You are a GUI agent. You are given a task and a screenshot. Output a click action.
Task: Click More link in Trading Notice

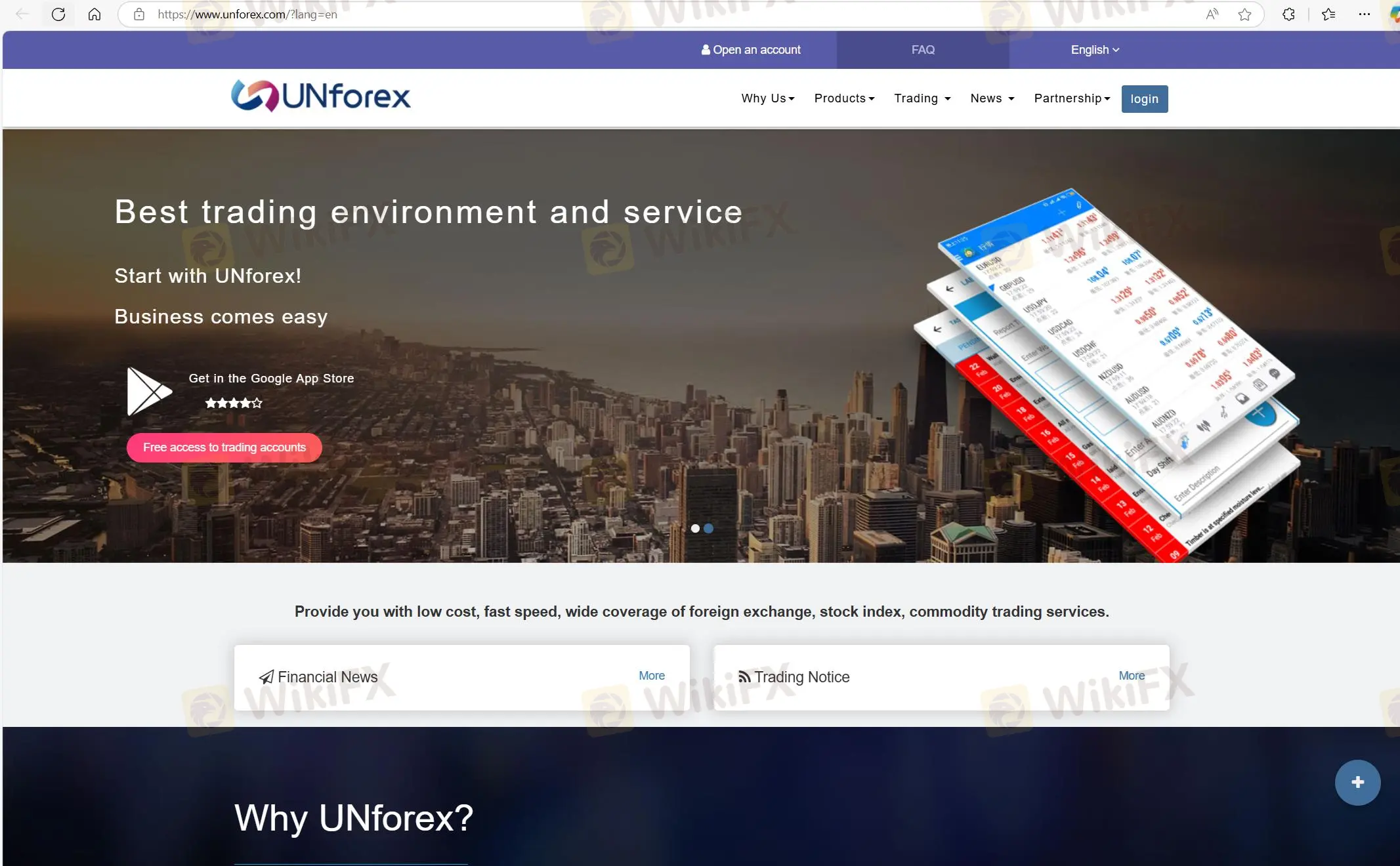coord(1132,676)
